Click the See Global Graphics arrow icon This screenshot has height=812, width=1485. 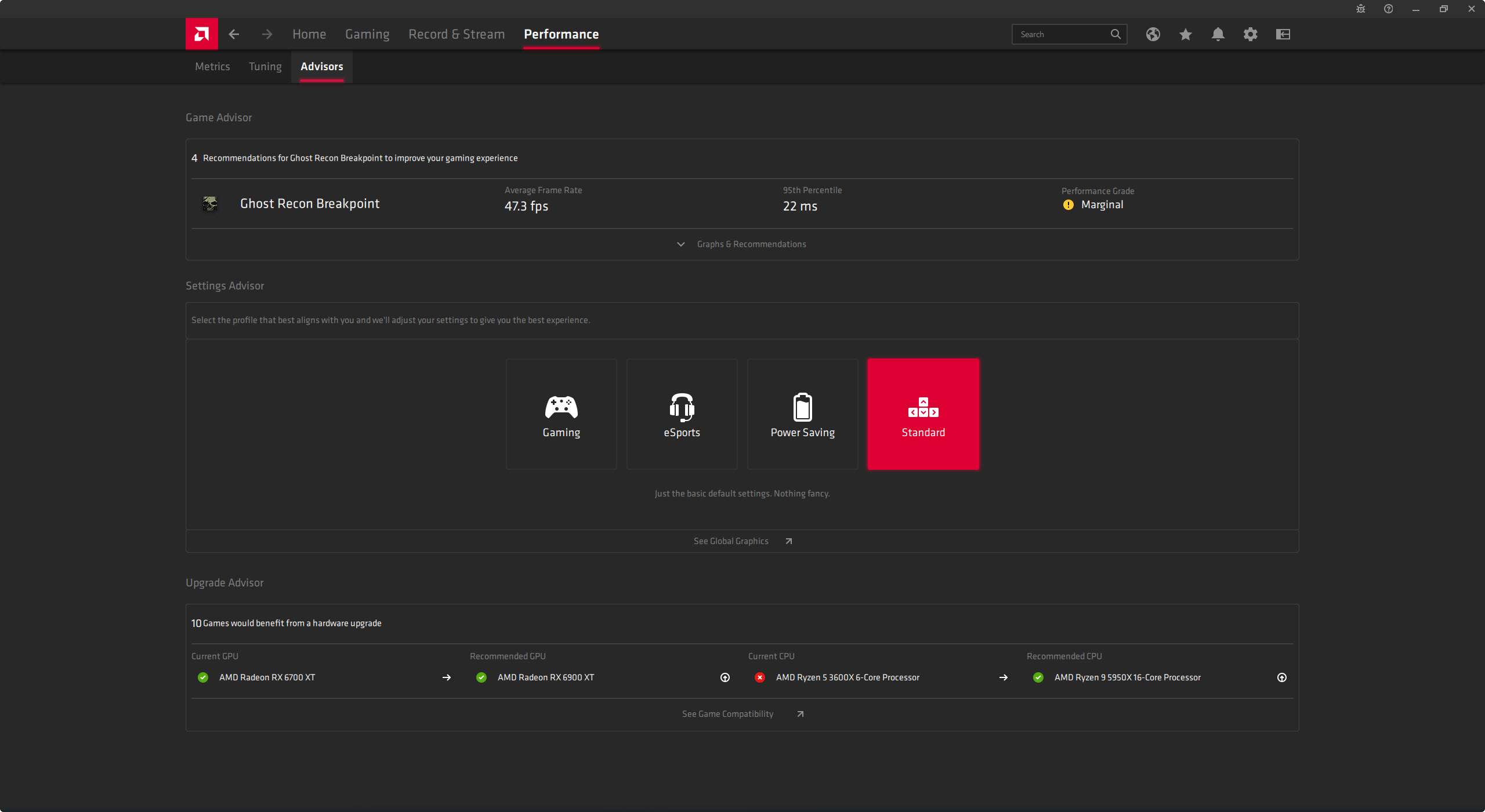pos(789,541)
